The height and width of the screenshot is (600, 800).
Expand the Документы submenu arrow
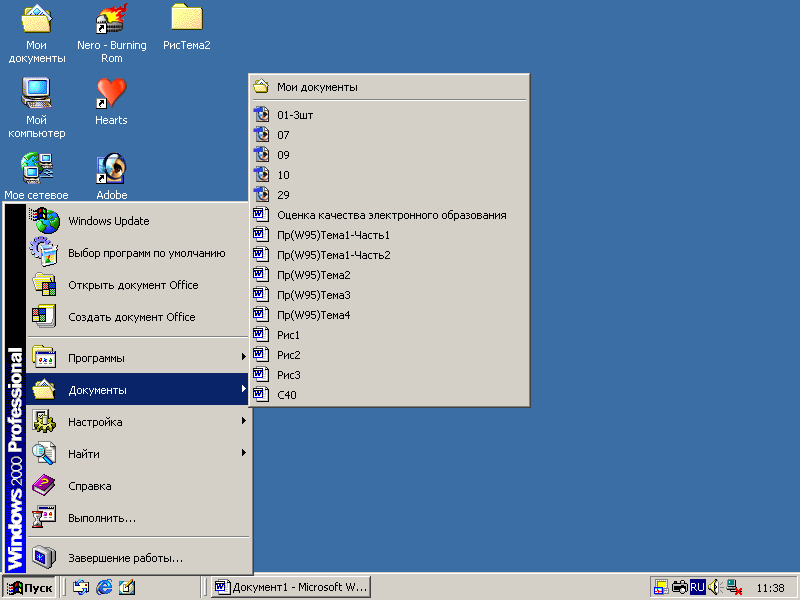tap(244, 389)
